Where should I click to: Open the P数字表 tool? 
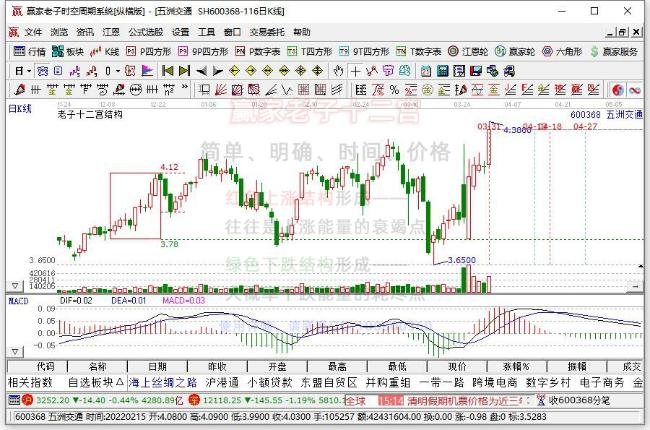click(x=257, y=51)
